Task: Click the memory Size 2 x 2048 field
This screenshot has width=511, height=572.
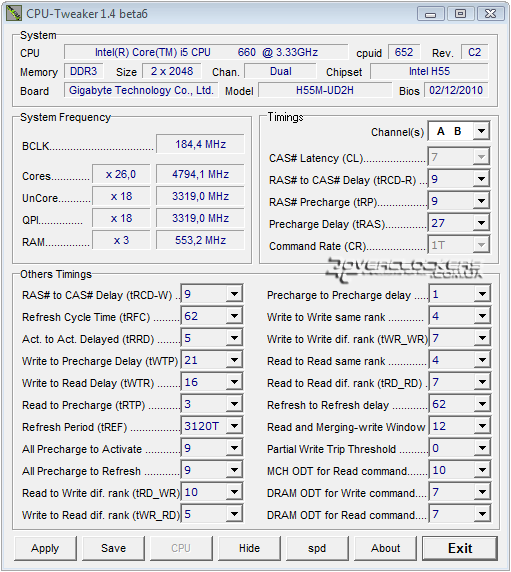Action: [x=172, y=71]
